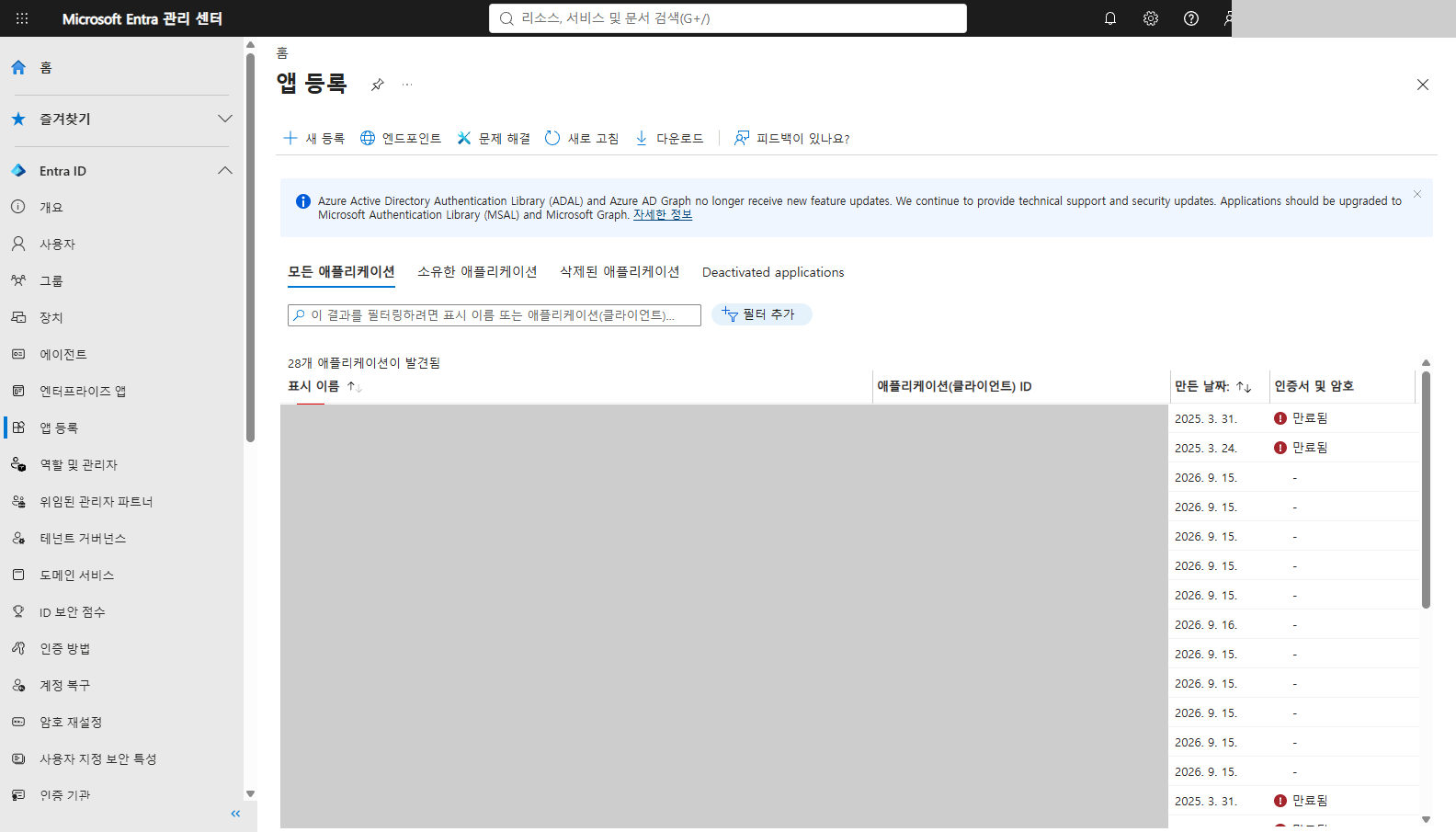Collapse the left navigation pane
This screenshot has height=832, width=1456.
click(235, 814)
